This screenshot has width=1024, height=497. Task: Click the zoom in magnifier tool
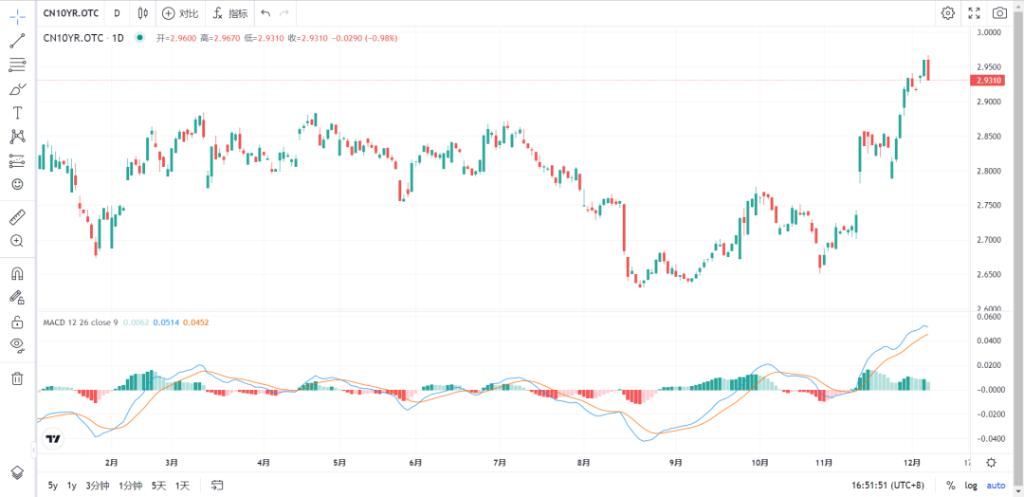(17, 241)
